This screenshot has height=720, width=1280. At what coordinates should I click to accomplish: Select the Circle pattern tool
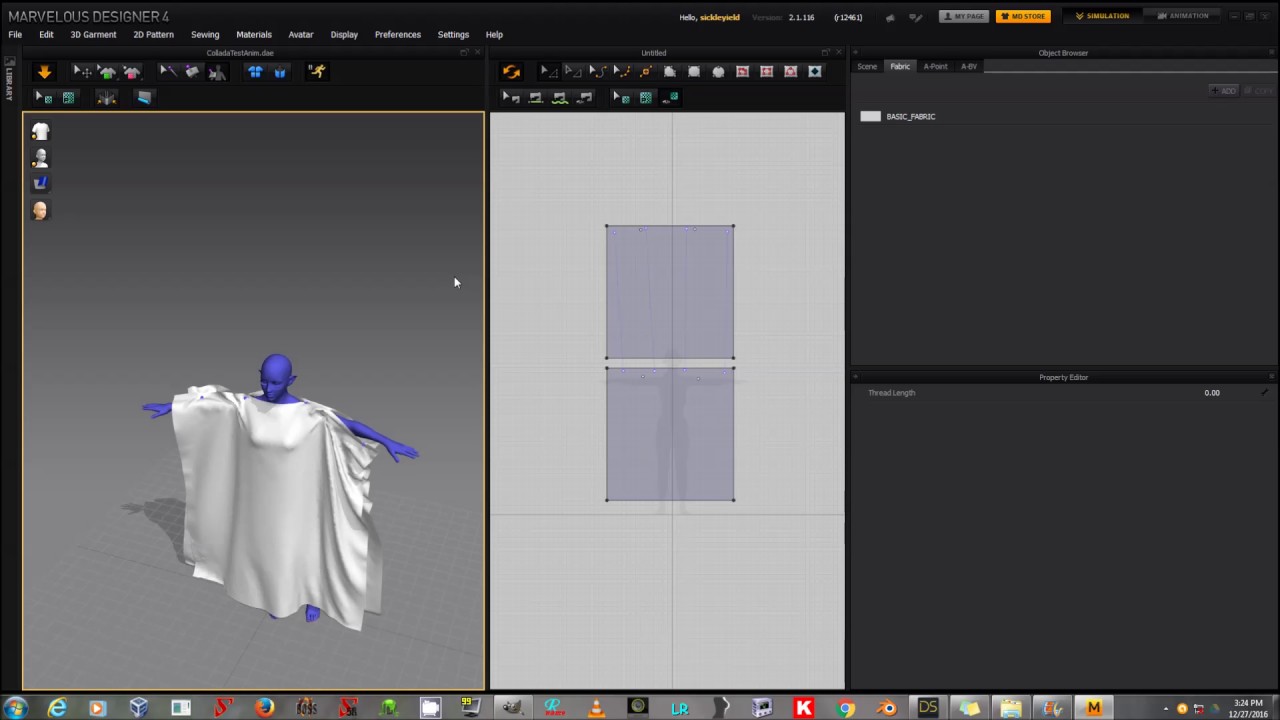(718, 72)
